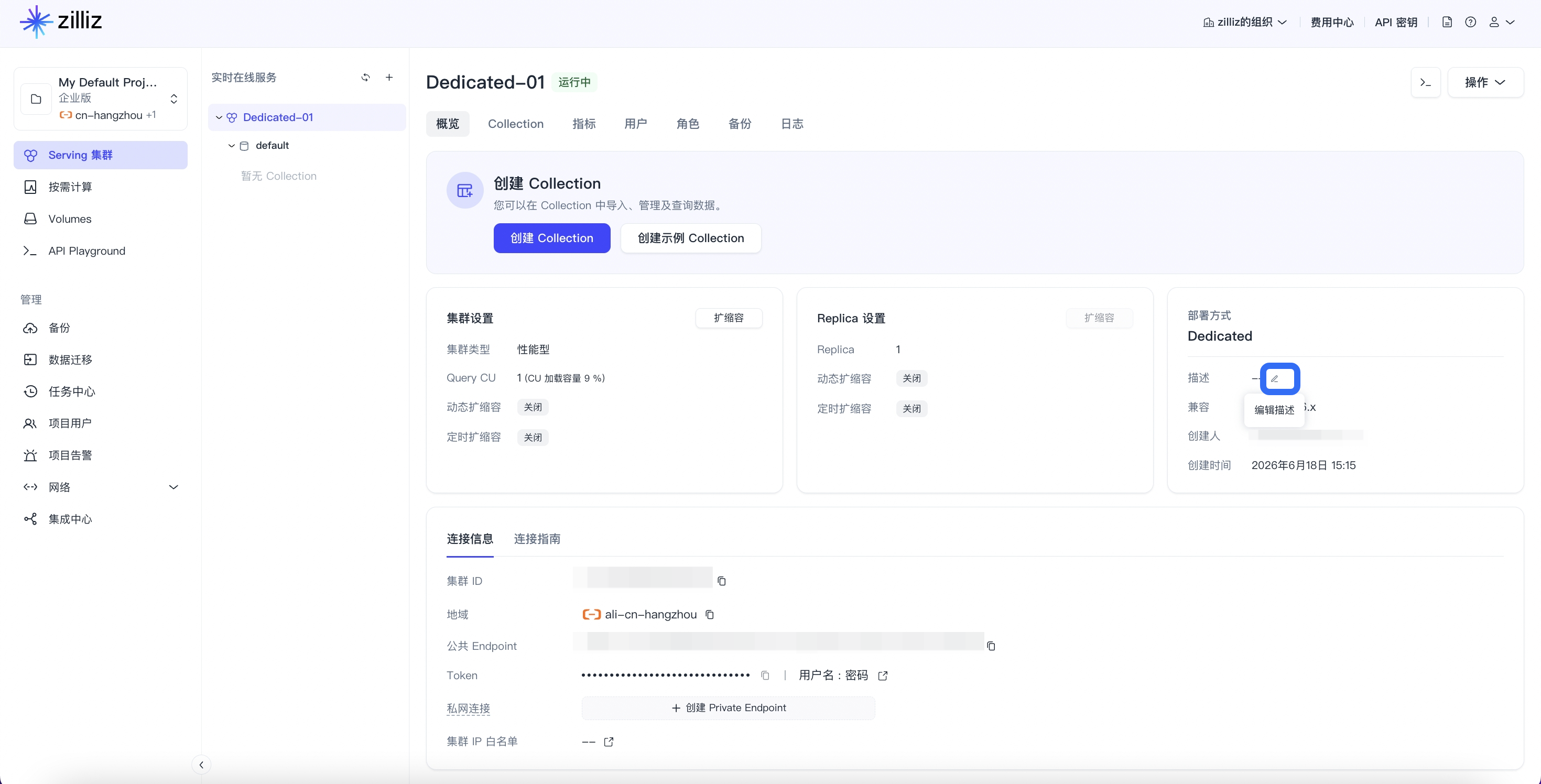1541x784 pixels.
Task: Expand the zilliz的组织 organization dropdown
Action: [1245, 22]
